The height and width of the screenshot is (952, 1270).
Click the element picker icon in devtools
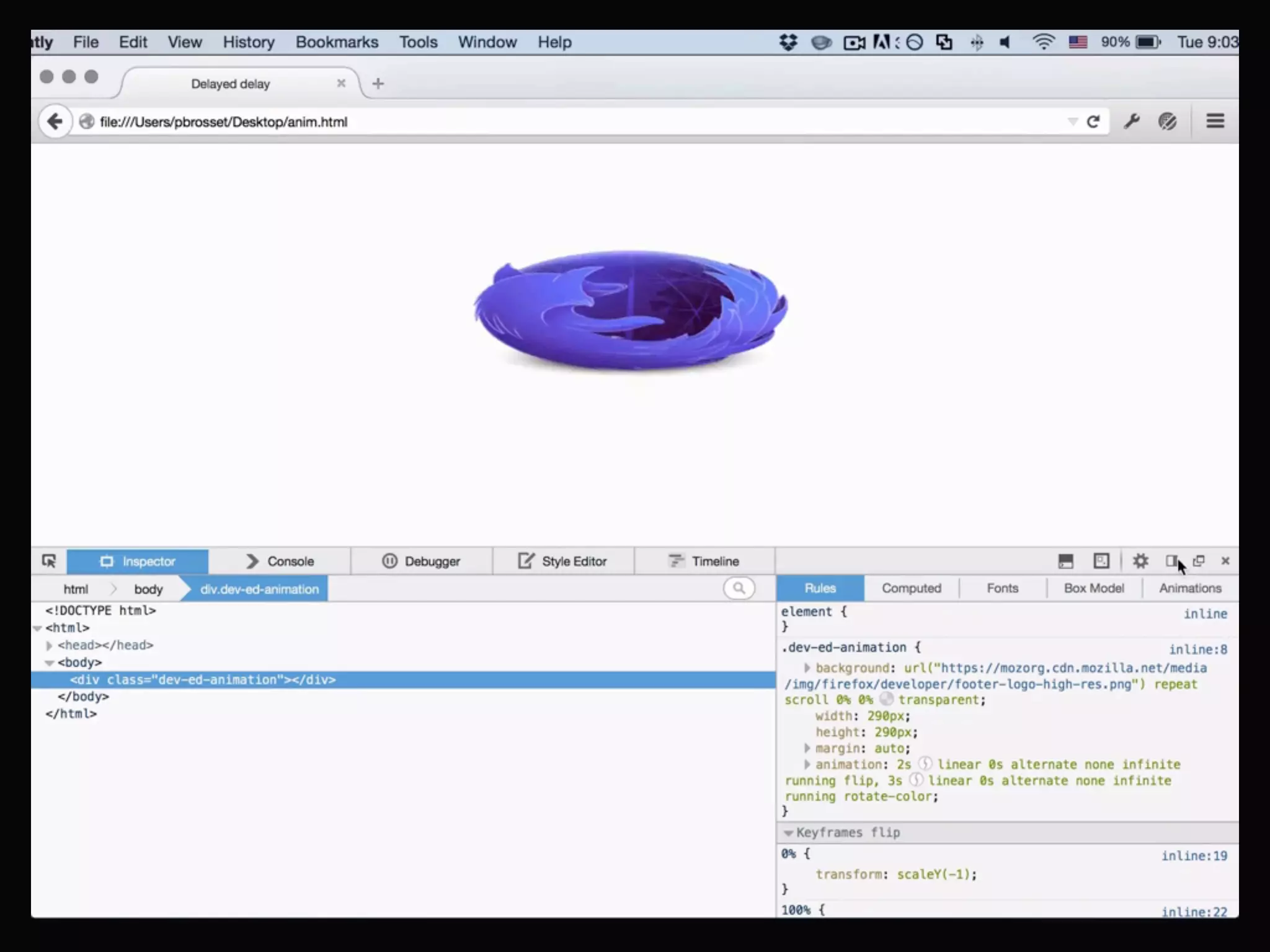[x=49, y=561]
